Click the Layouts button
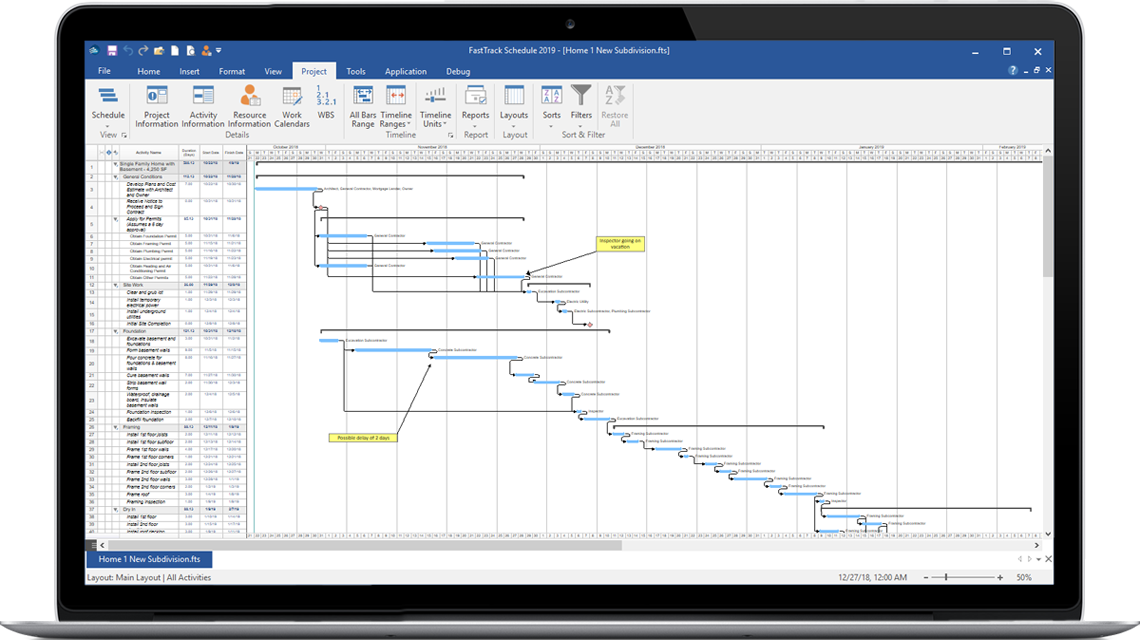The height and width of the screenshot is (640, 1140). pyautogui.click(x=514, y=105)
